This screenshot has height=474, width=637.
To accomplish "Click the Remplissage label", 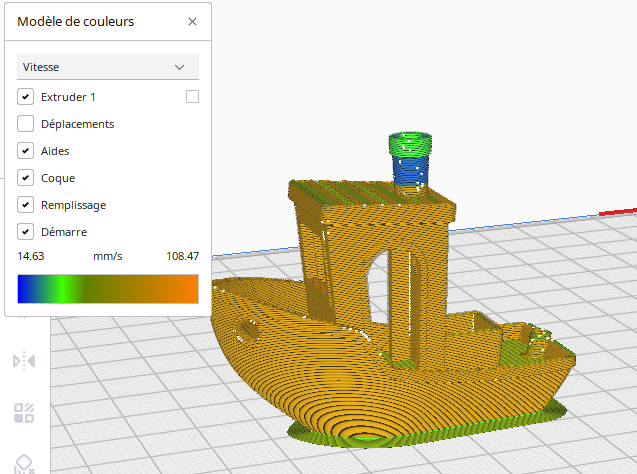I will 74,205.
